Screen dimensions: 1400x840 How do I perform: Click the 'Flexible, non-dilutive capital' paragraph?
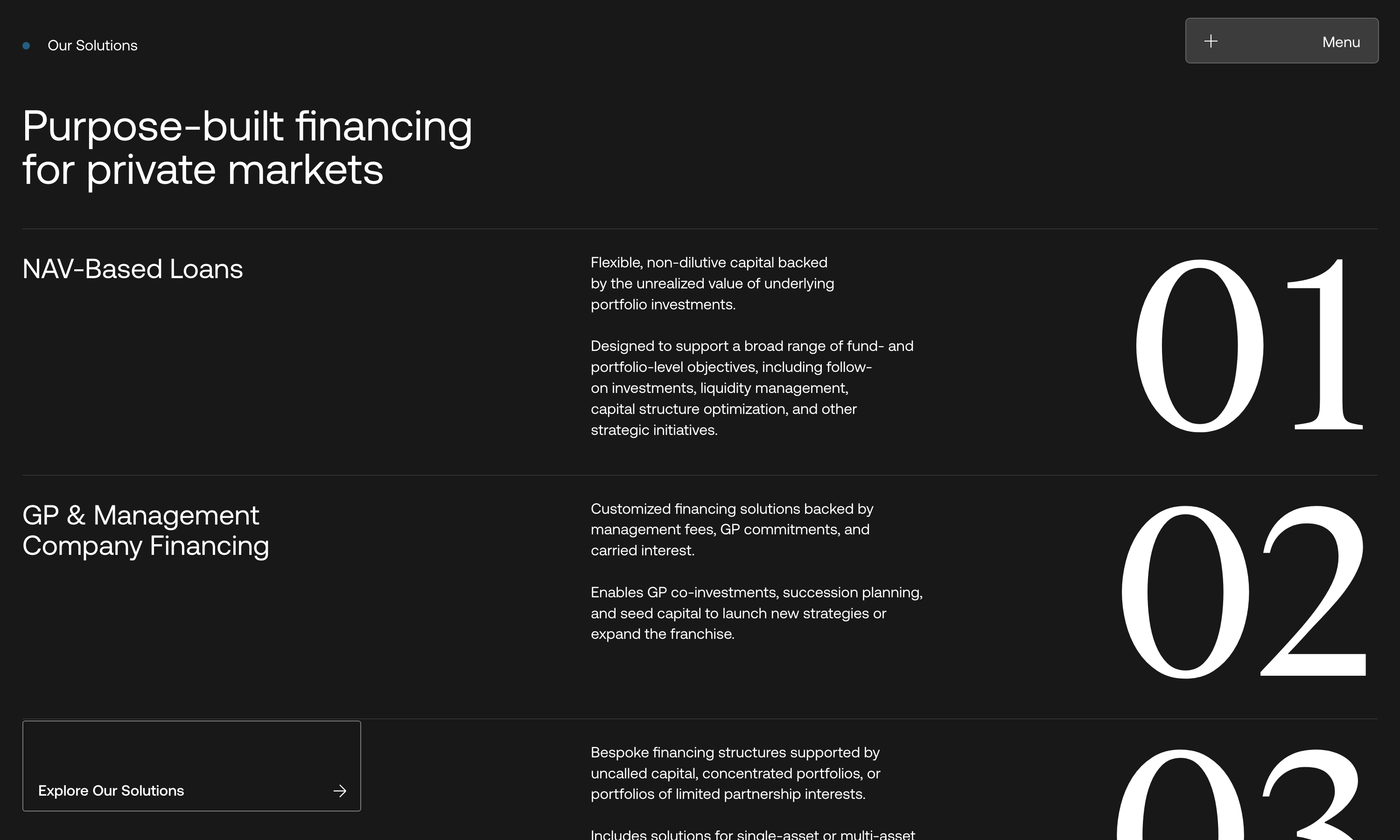pos(712,284)
